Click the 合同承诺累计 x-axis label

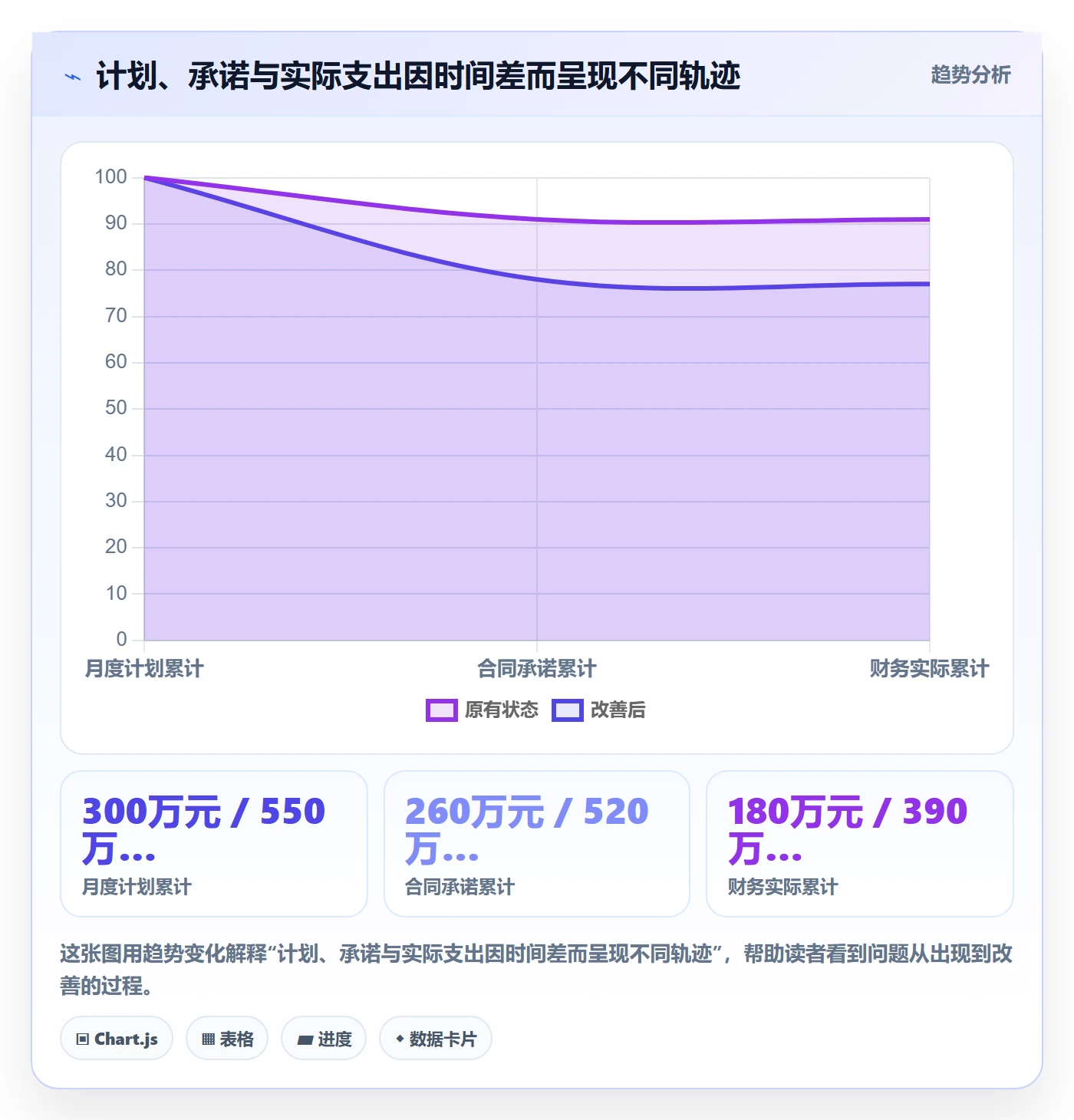537,669
